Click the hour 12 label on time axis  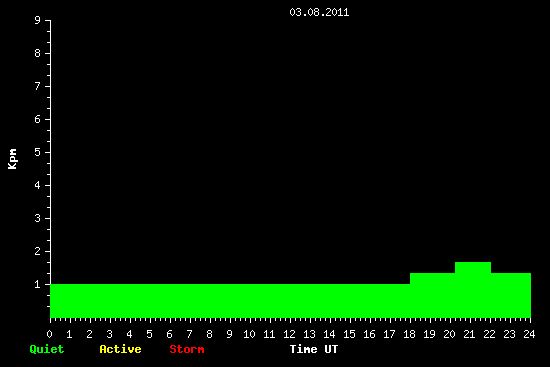[289, 334]
